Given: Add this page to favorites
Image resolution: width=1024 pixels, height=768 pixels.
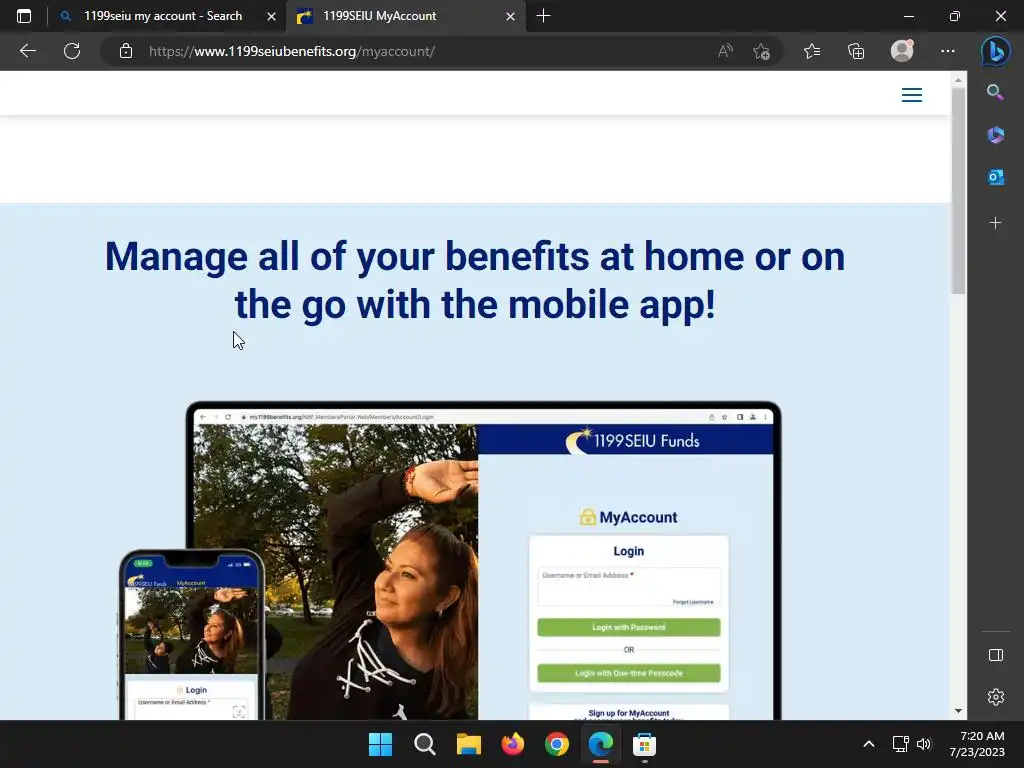Looking at the screenshot, I should tap(761, 51).
